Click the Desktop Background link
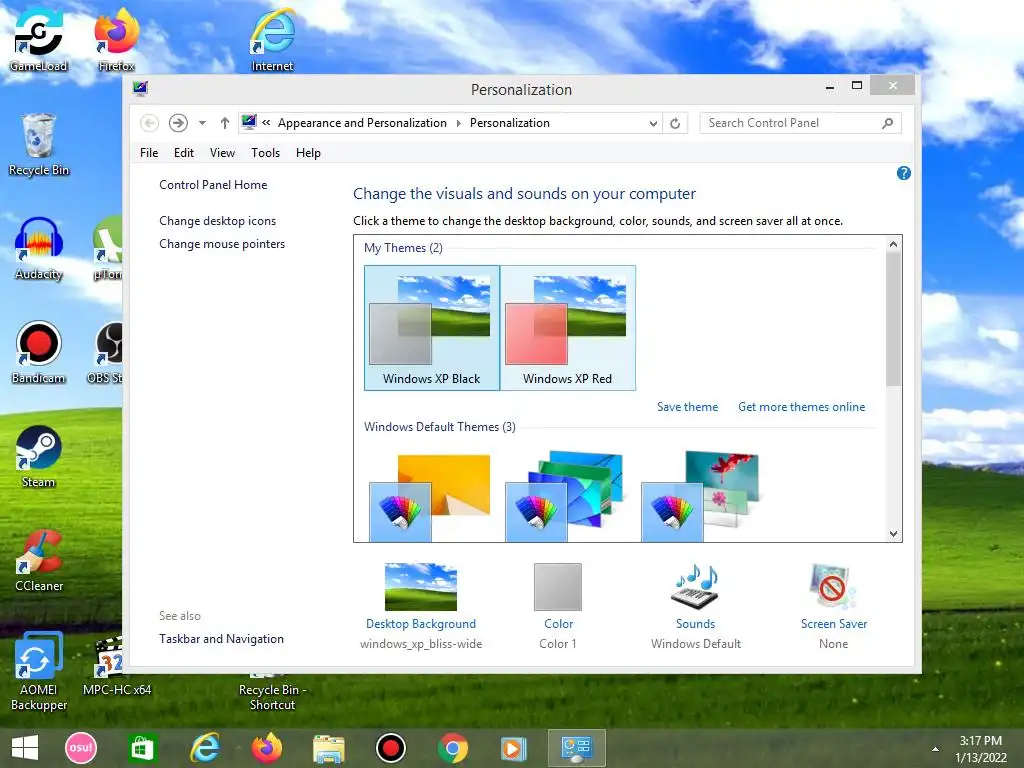1024x768 pixels. click(421, 624)
